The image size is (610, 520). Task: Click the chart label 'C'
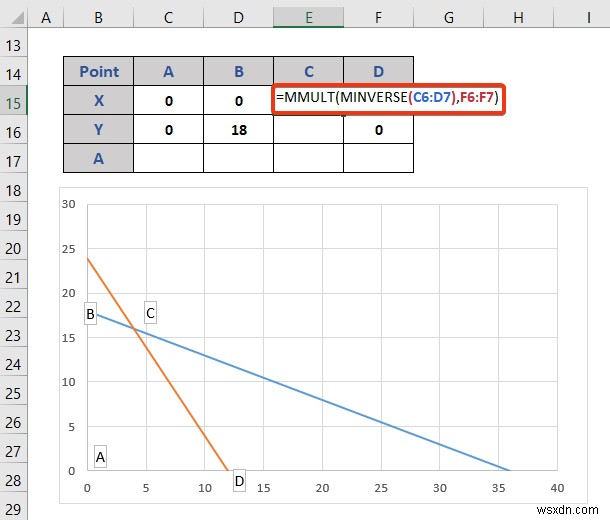[x=150, y=313]
